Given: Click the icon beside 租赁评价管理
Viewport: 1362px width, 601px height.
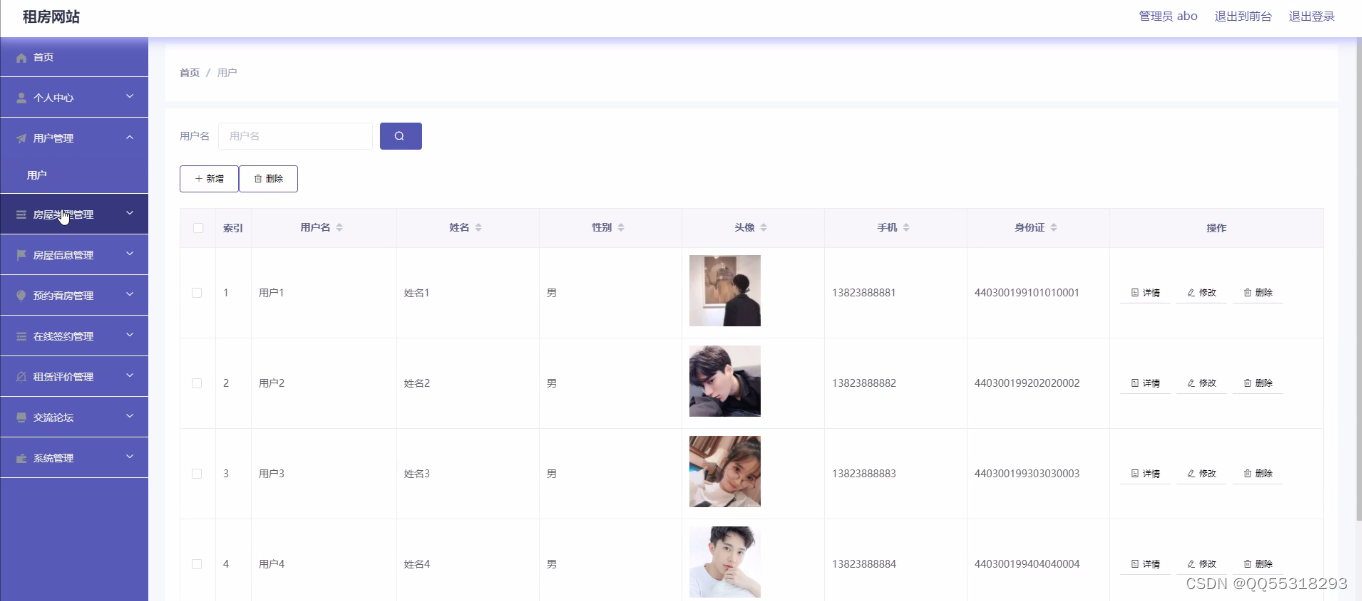Looking at the screenshot, I should pos(21,377).
